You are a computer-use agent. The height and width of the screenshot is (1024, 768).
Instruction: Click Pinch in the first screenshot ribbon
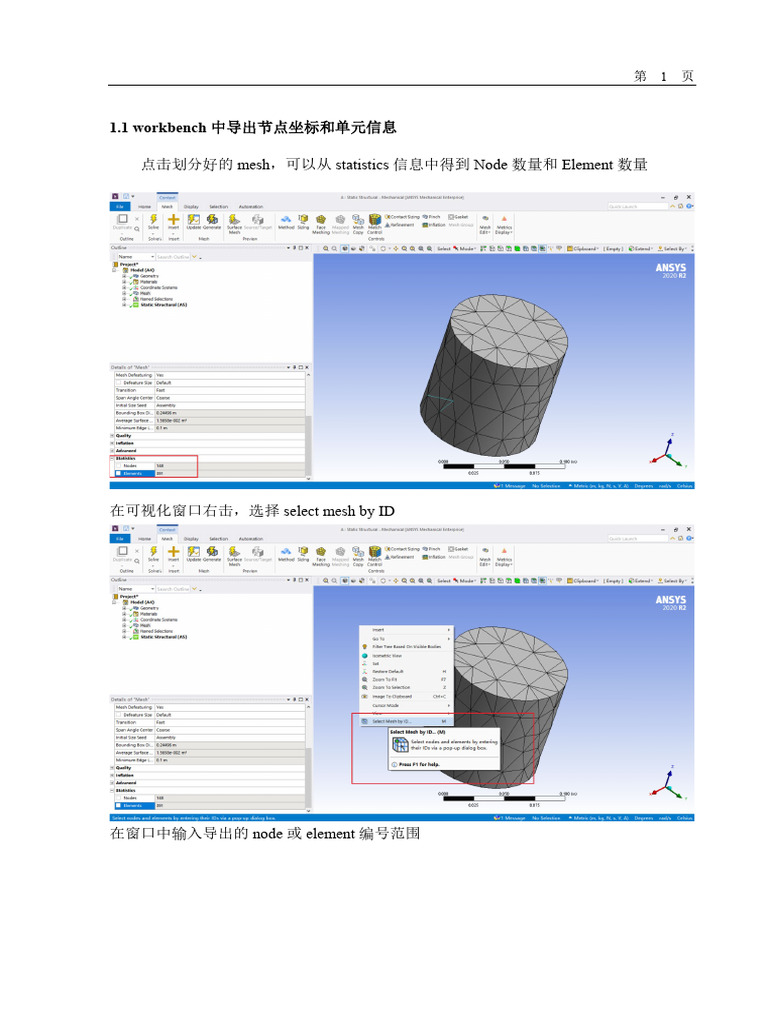(432, 217)
